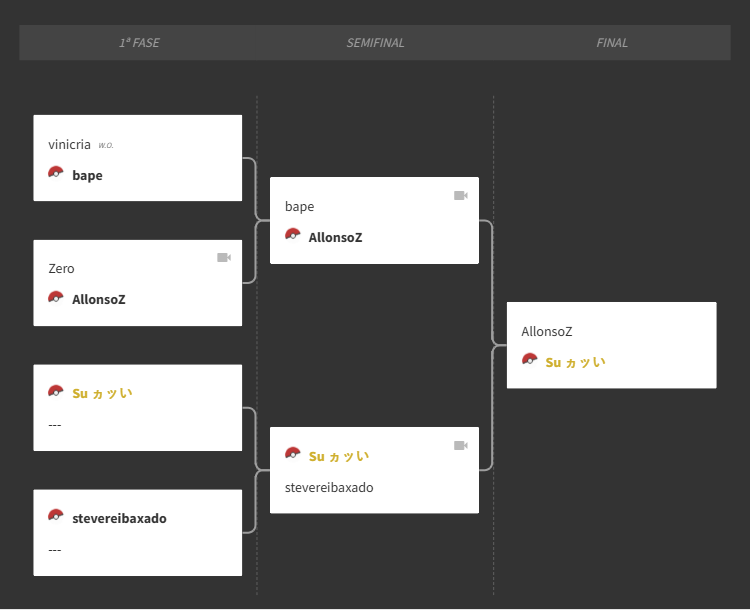Image resolution: width=750 pixels, height=610 pixels.
Task: Select the SEMIFINAL column header
Action: point(375,43)
